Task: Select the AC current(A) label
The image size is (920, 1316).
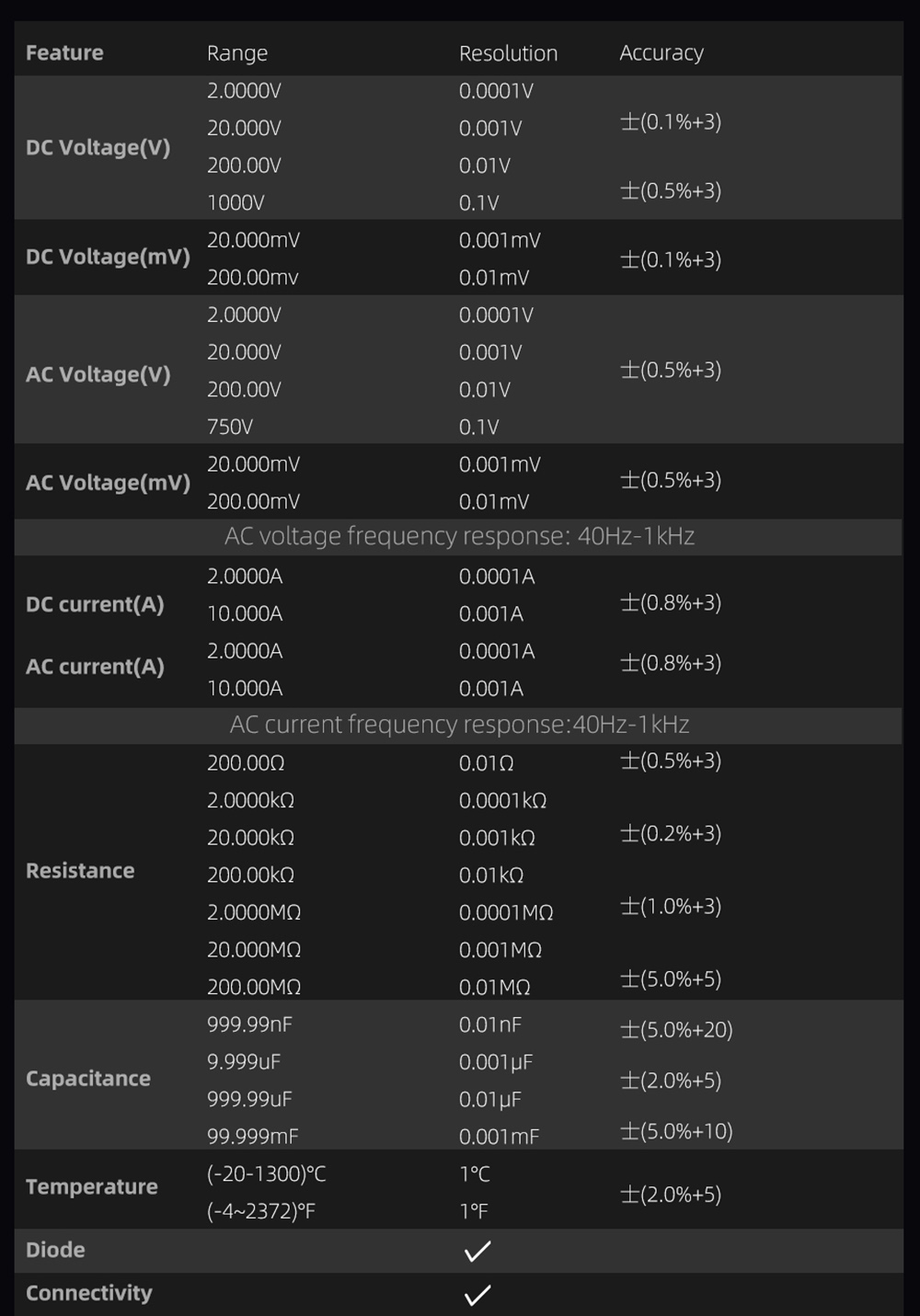Action: tap(95, 667)
